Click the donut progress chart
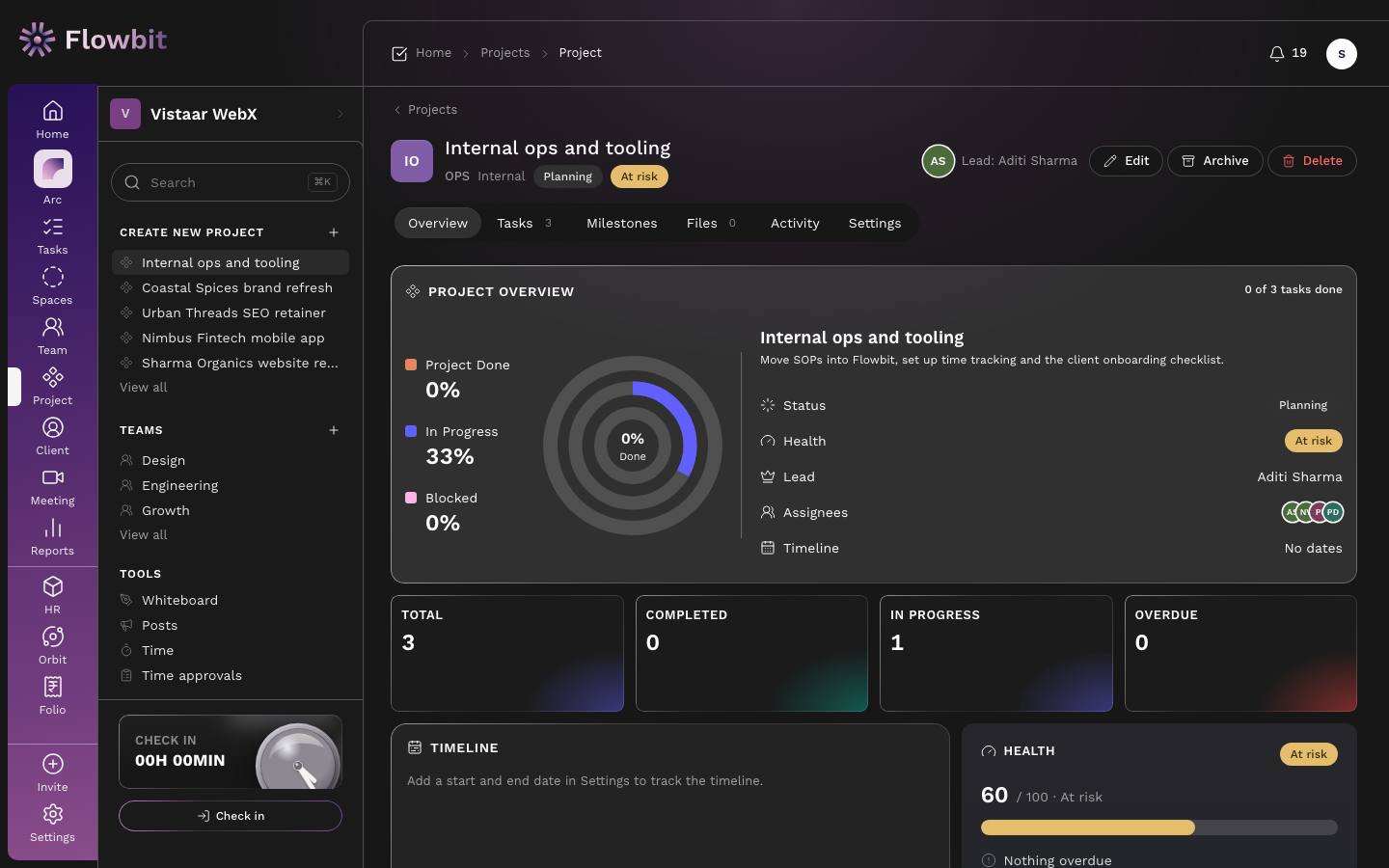Screen dimensions: 1389x868 (633, 446)
